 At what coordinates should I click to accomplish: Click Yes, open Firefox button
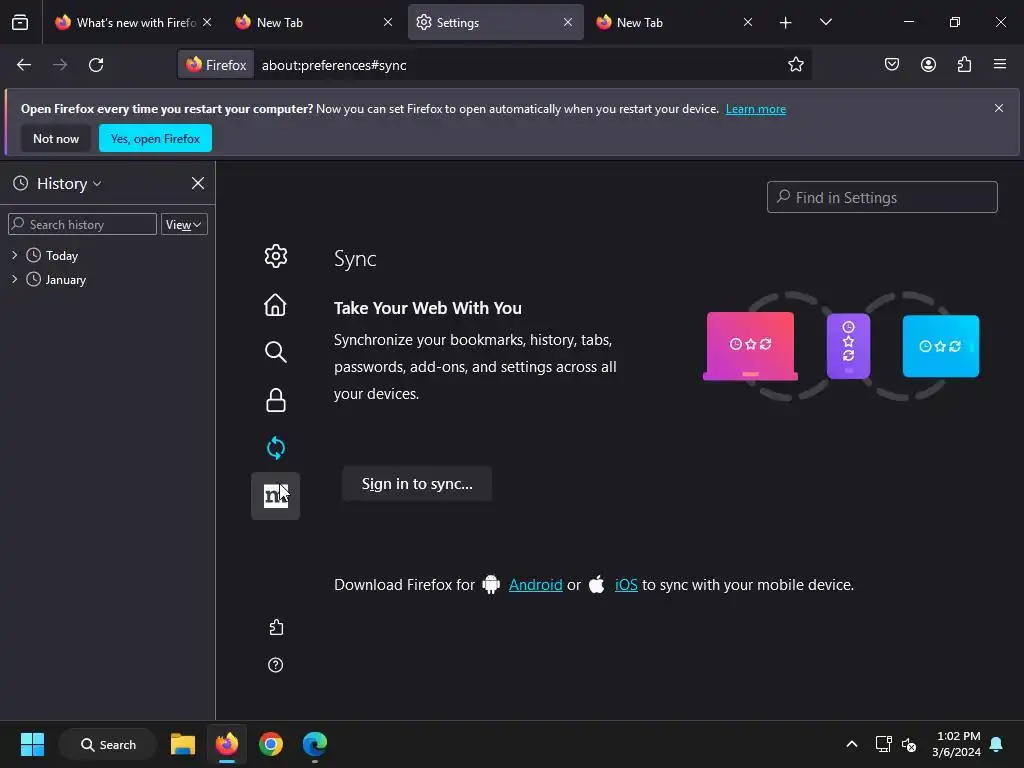155,138
